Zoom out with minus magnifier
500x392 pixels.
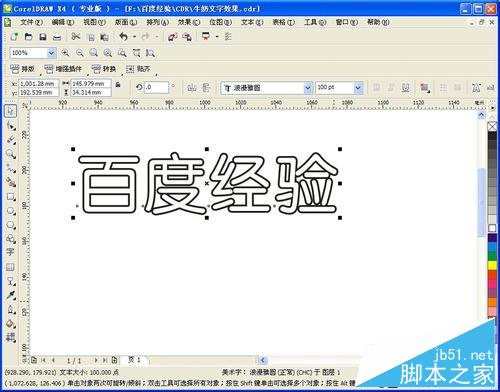[x=80, y=53]
